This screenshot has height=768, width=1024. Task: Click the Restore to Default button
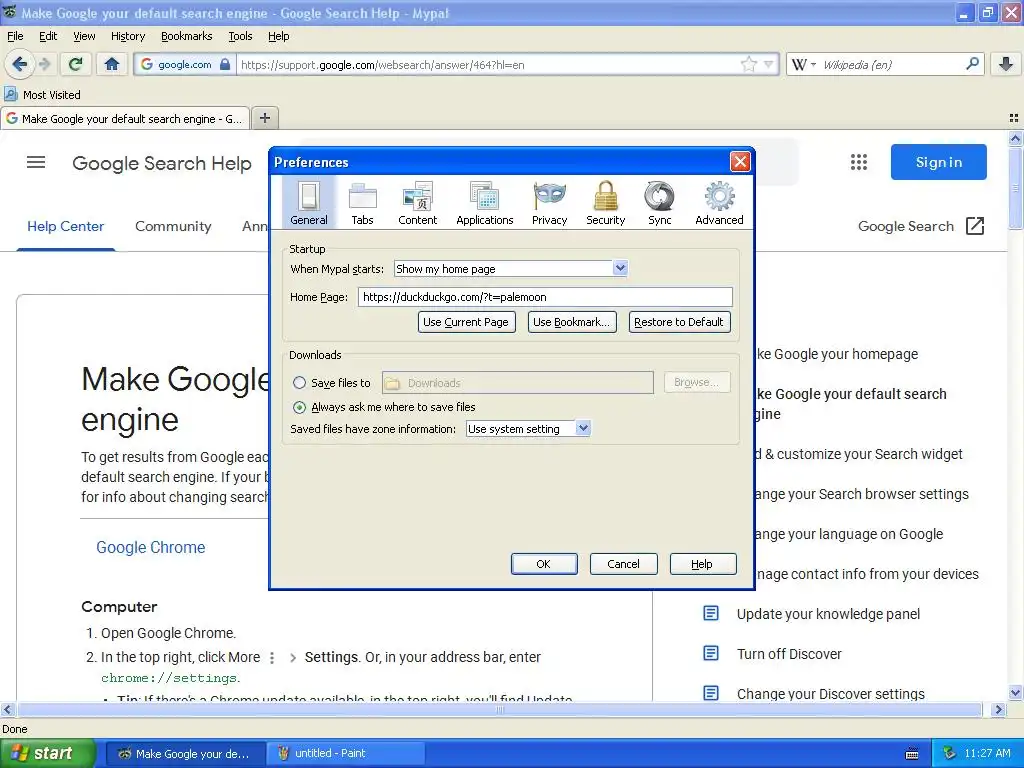coord(679,322)
